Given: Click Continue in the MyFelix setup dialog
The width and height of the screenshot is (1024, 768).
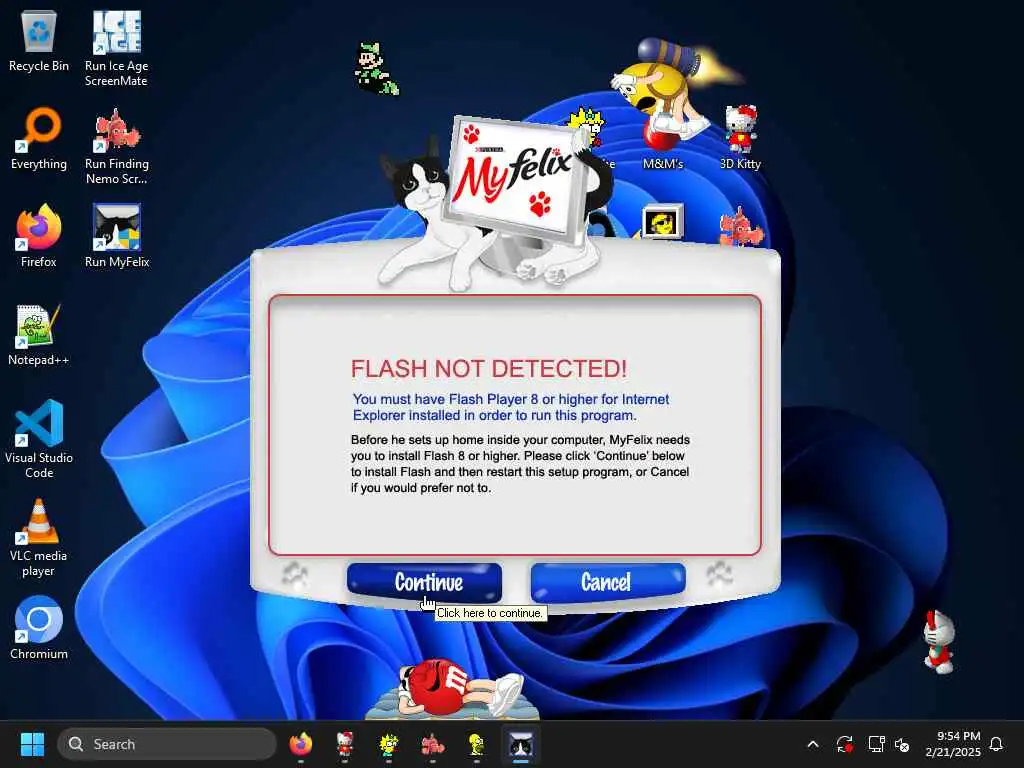Looking at the screenshot, I should pyautogui.click(x=424, y=582).
